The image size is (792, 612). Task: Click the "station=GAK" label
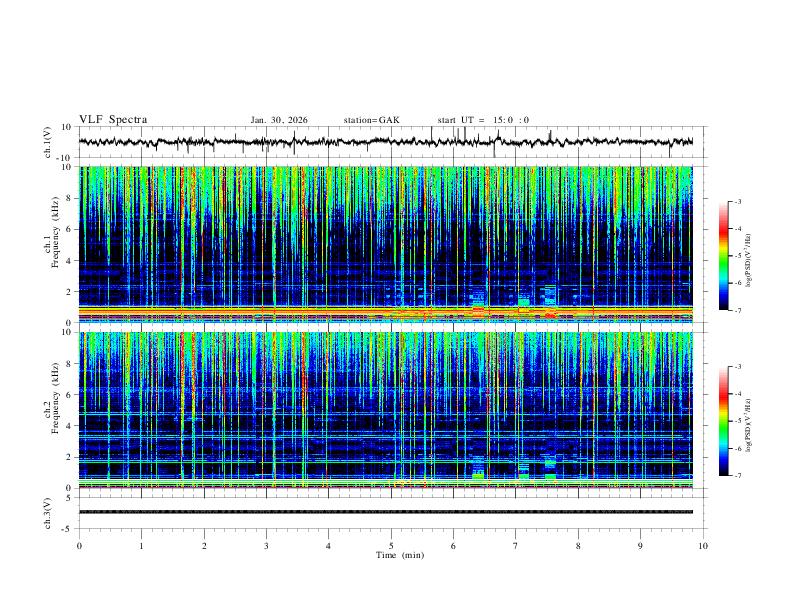click(x=371, y=120)
